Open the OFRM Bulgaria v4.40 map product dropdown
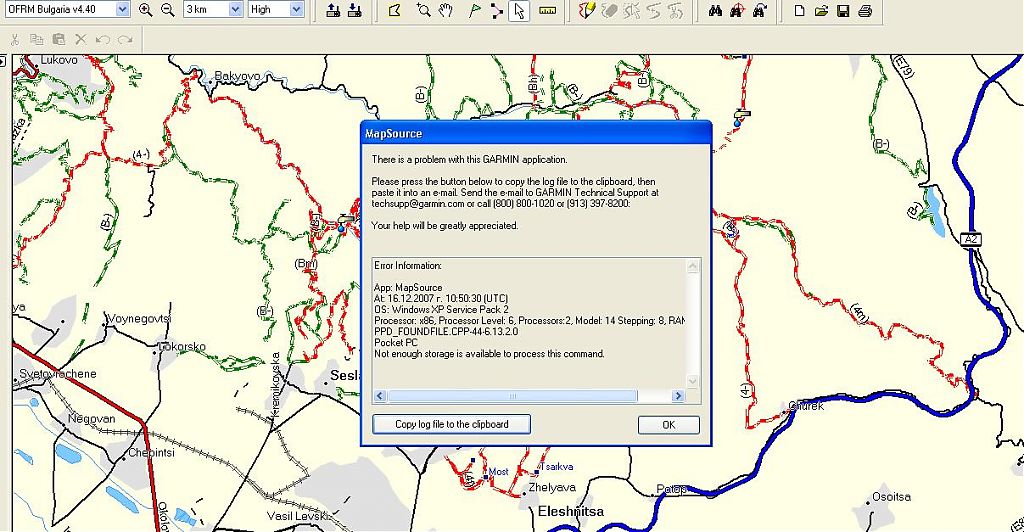This screenshot has width=1024, height=532. click(122, 9)
